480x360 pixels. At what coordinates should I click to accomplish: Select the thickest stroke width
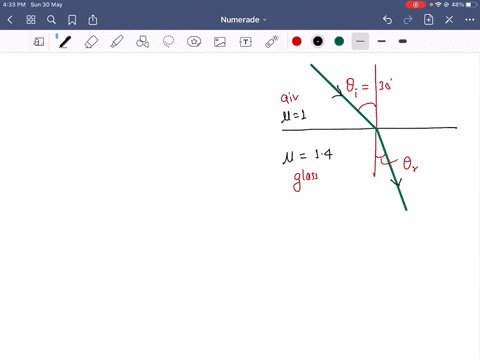pos(403,41)
